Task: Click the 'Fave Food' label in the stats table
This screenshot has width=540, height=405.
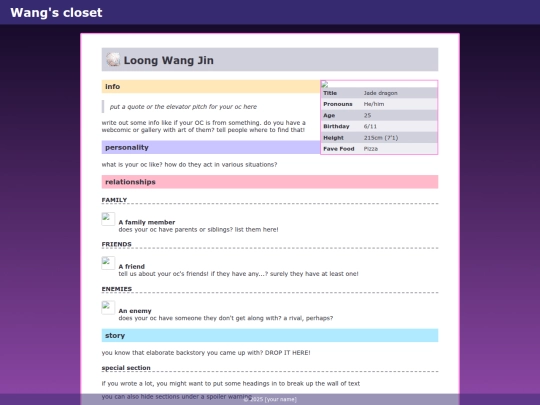Action: point(339,149)
